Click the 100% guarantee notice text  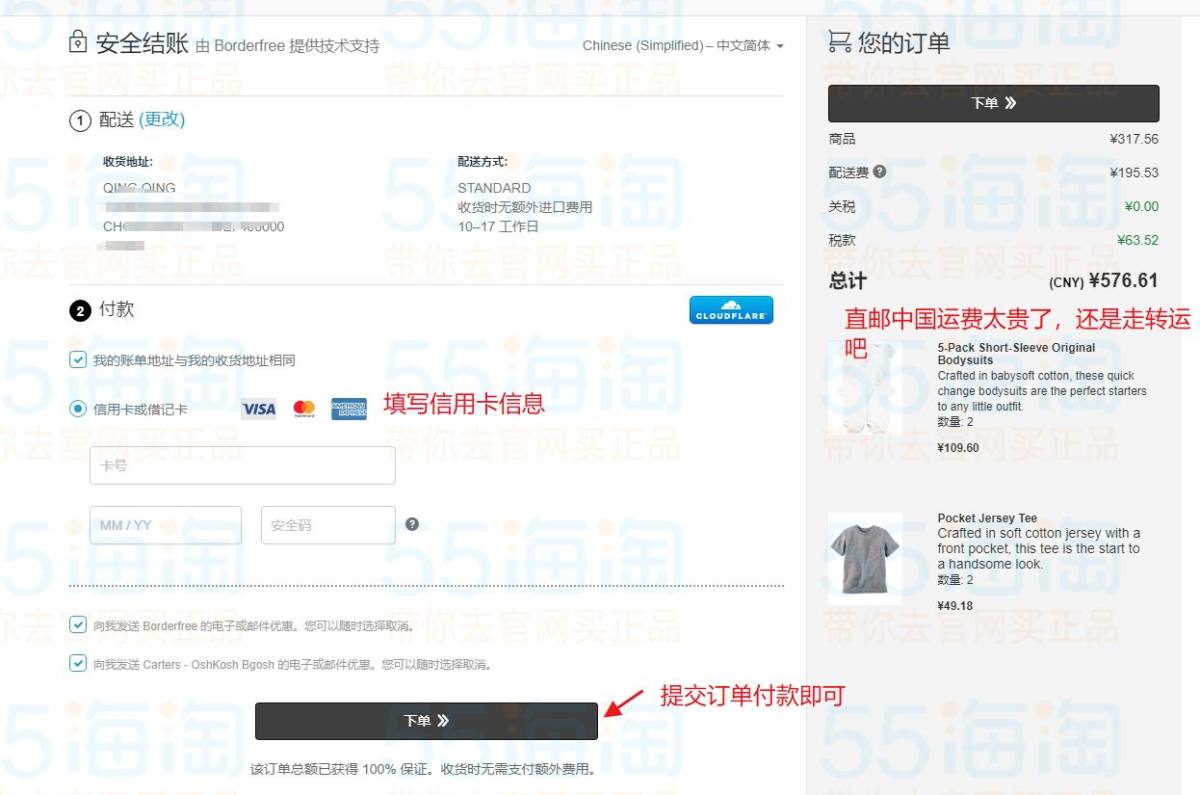[423, 769]
